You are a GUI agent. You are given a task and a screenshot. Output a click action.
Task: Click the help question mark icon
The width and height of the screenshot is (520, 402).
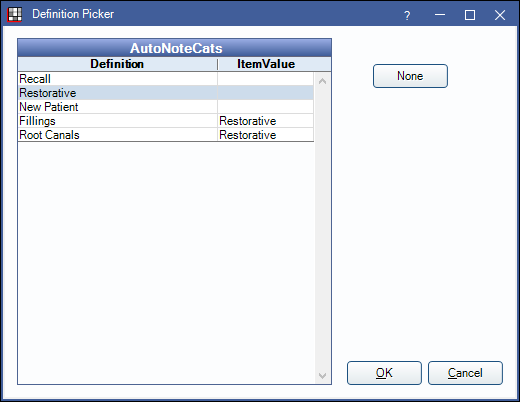[x=407, y=15]
